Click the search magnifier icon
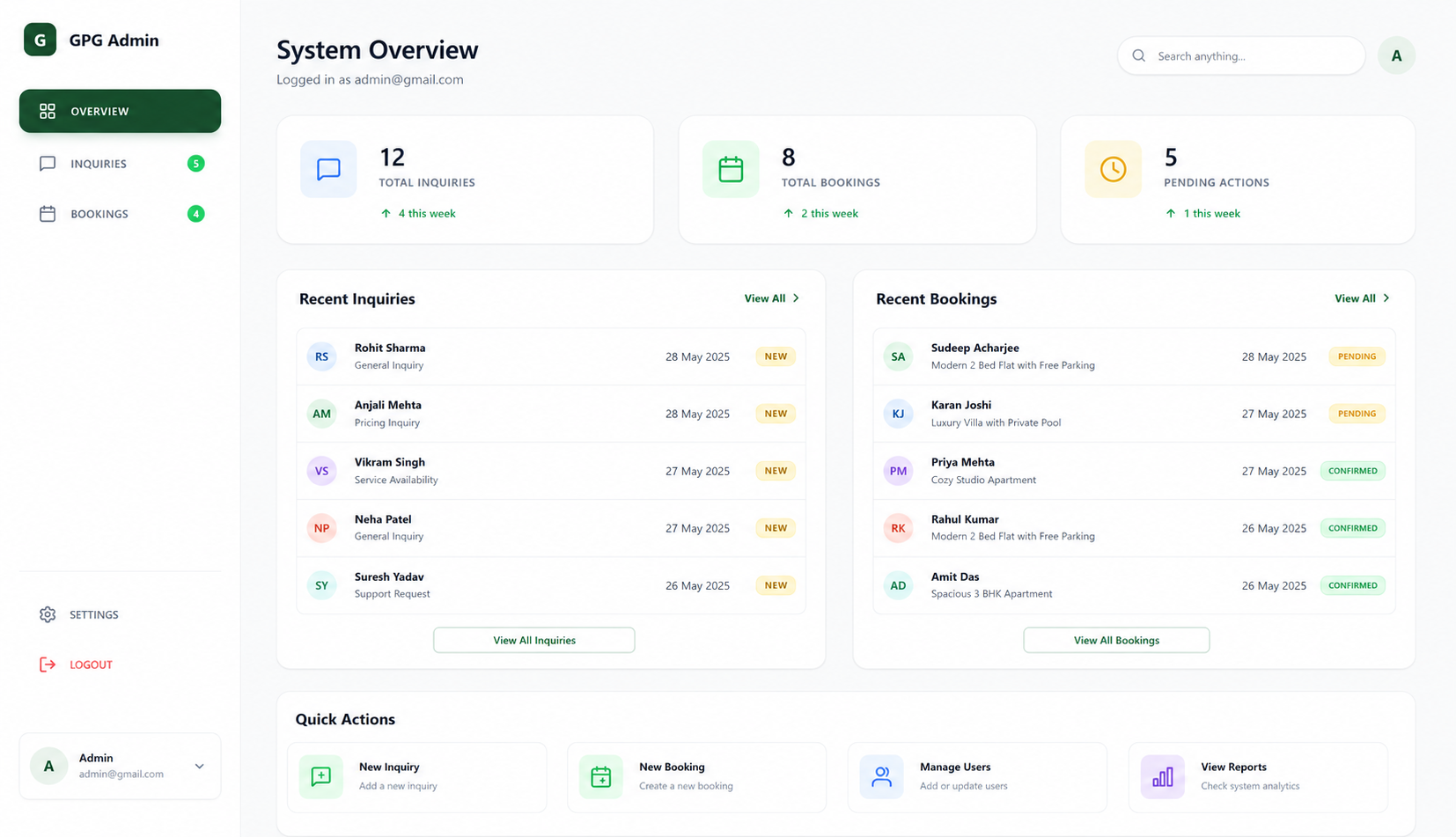1456x837 pixels. pyautogui.click(x=1138, y=55)
